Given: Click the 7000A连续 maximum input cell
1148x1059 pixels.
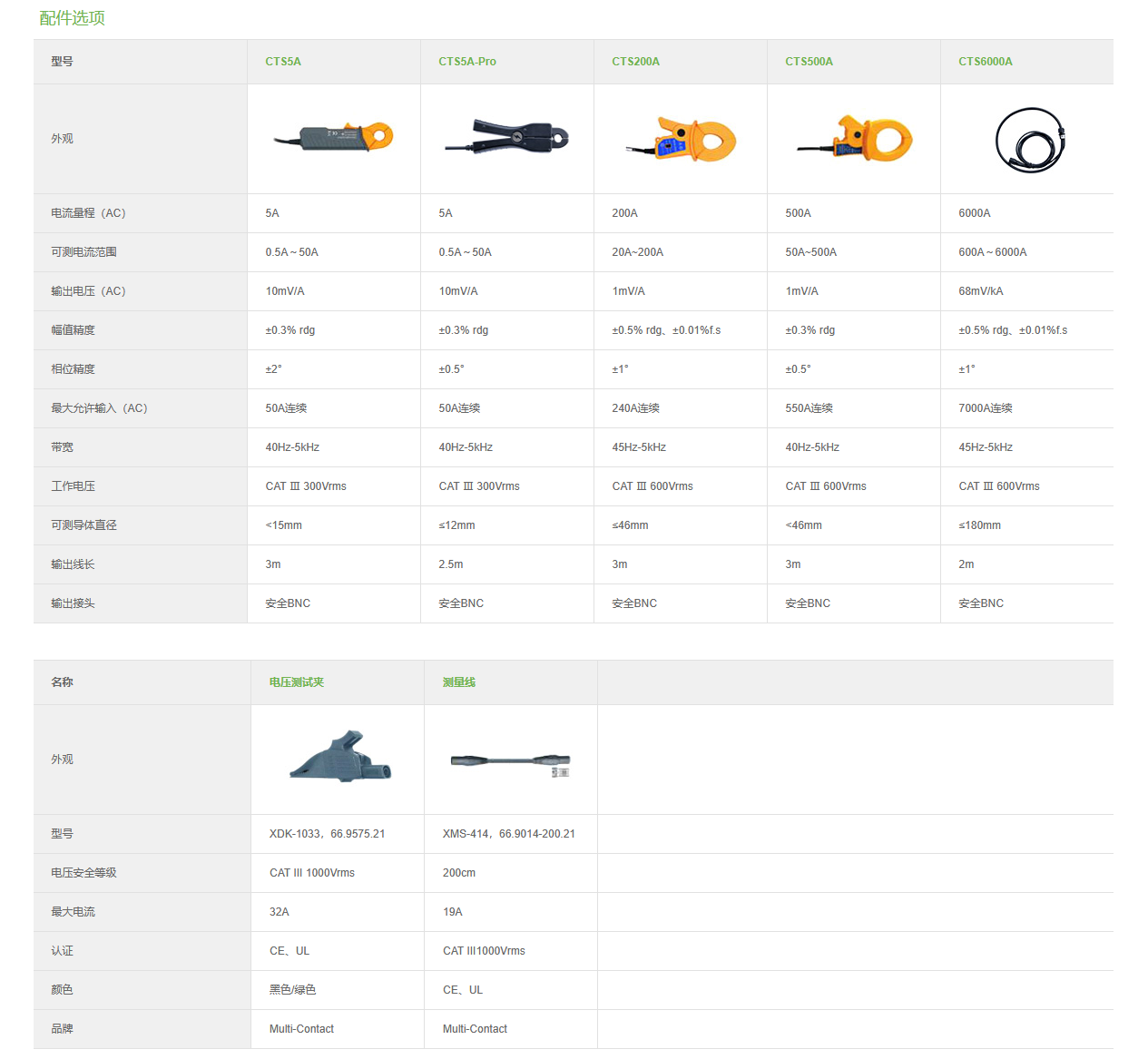Looking at the screenshot, I should coord(986,408).
